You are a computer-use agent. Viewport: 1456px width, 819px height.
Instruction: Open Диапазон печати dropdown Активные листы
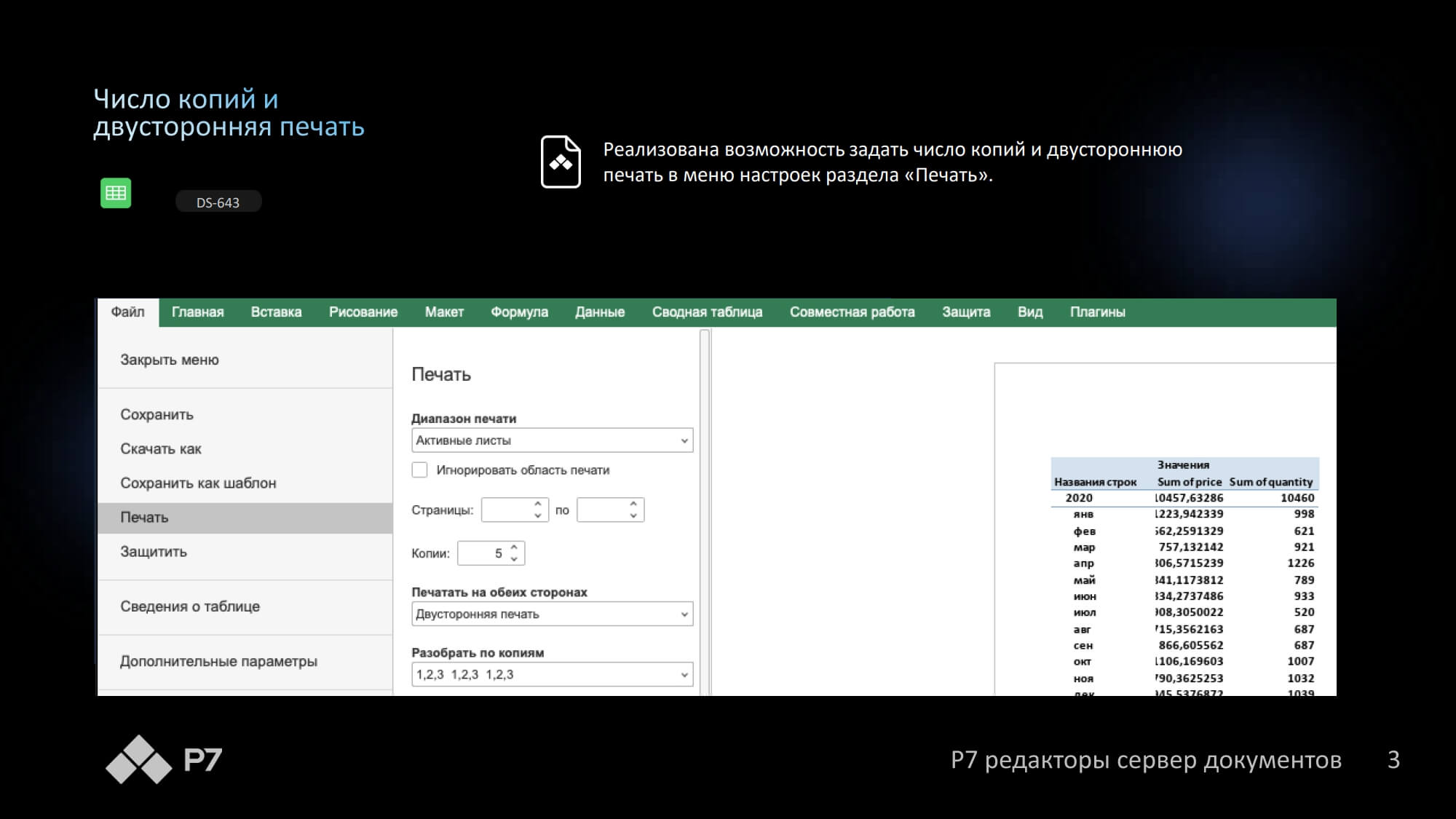point(553,440)
